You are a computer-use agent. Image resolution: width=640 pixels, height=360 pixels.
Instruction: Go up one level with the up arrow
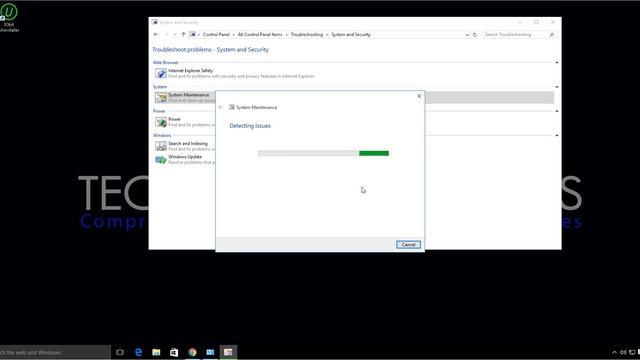[x=183, y=34]
